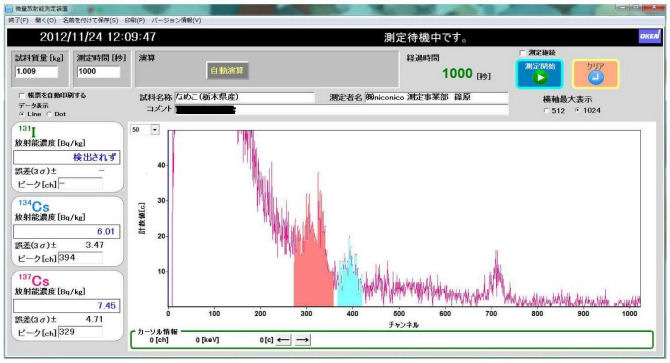This screenshot has height=363, width=670.
Task: Click the 137Cs peak channel field 329
Action: click(x=80, y=332)
